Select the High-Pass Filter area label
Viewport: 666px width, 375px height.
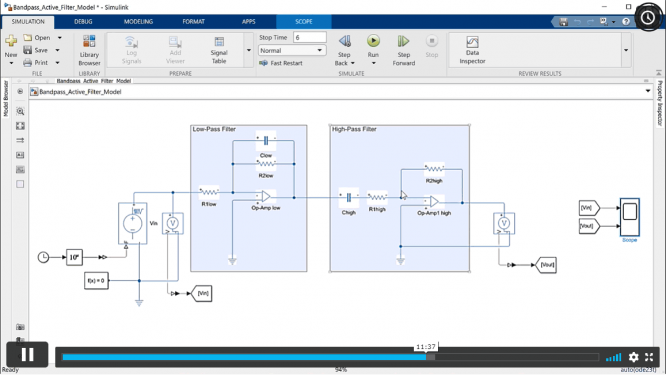tap(354, 129)
